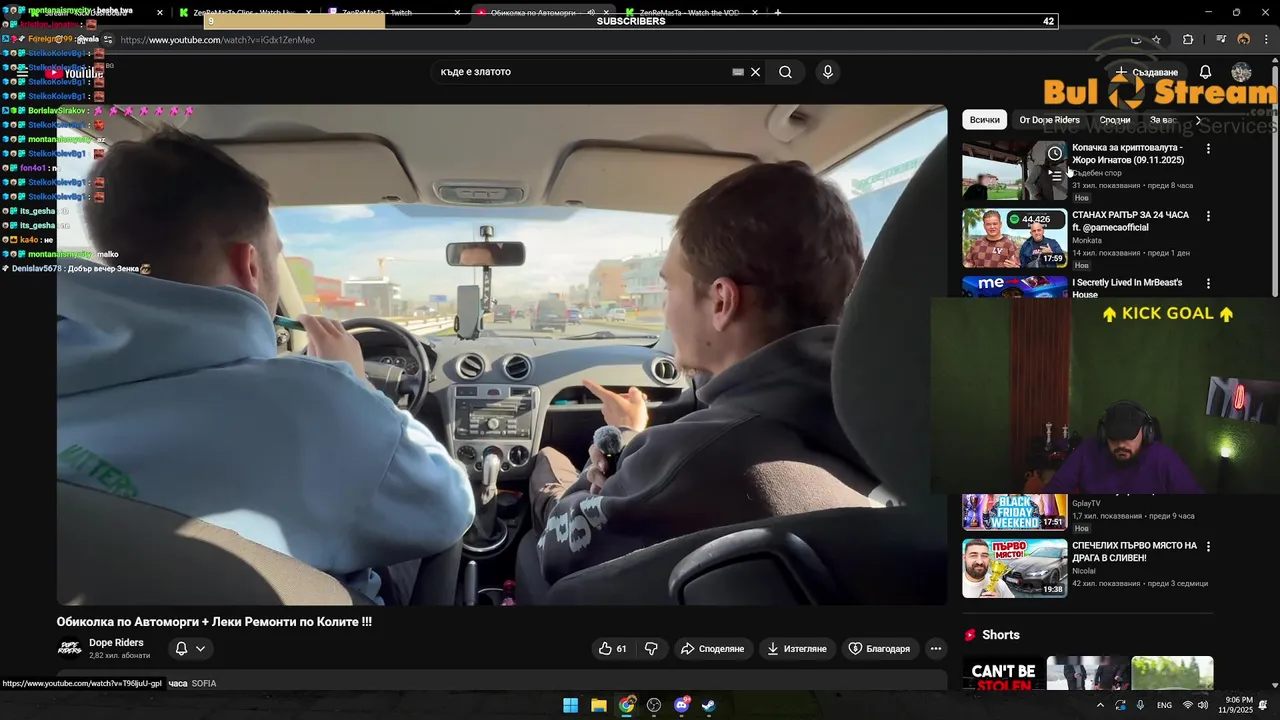Open browser extensions puzzle icon

pos(1188,40)
